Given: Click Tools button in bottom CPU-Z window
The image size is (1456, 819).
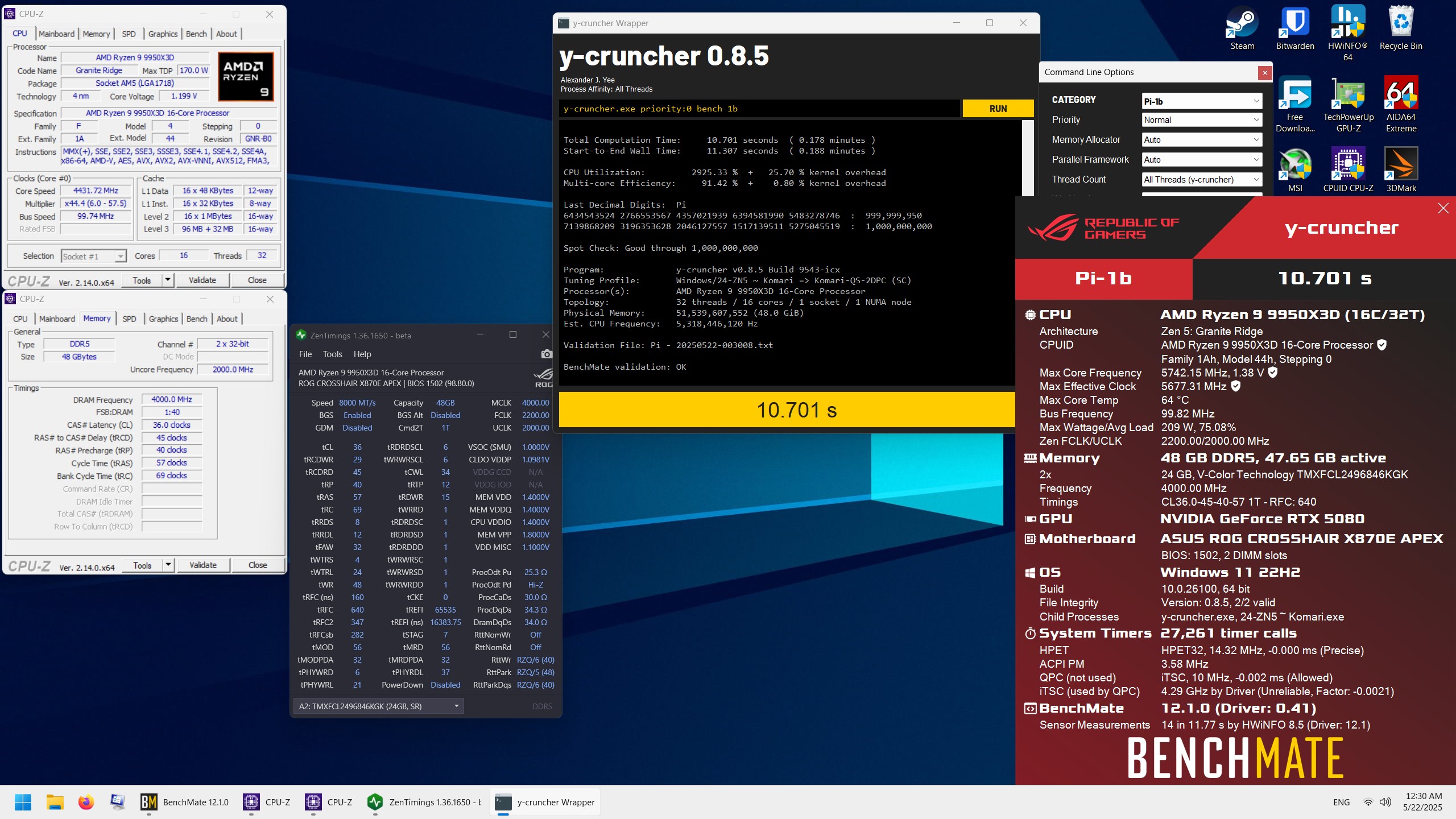Looking at the screenshot, I should pyautogui.click(x=142, y=565).
